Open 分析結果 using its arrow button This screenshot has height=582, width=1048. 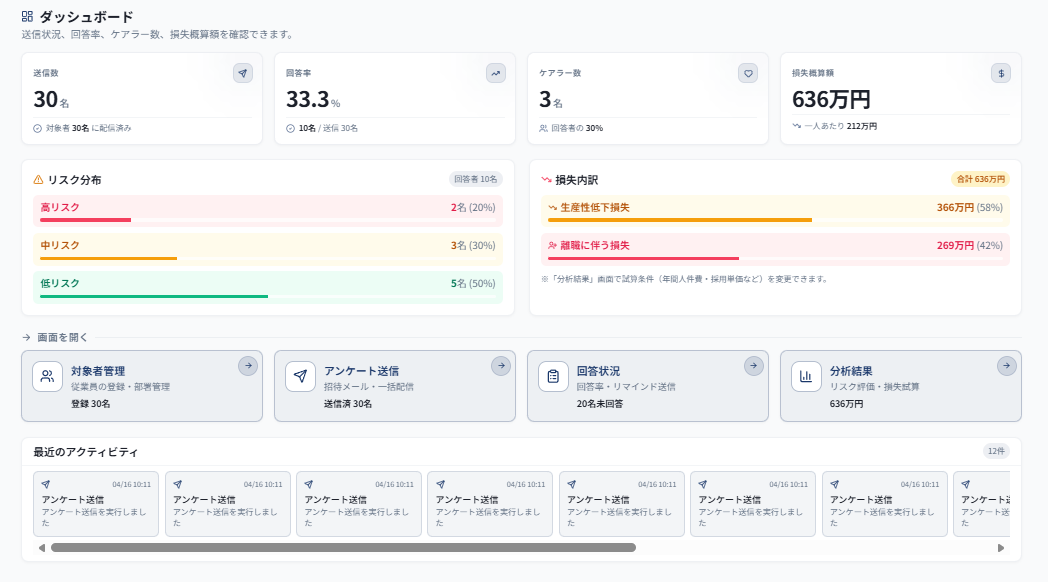click(1006, 366)
